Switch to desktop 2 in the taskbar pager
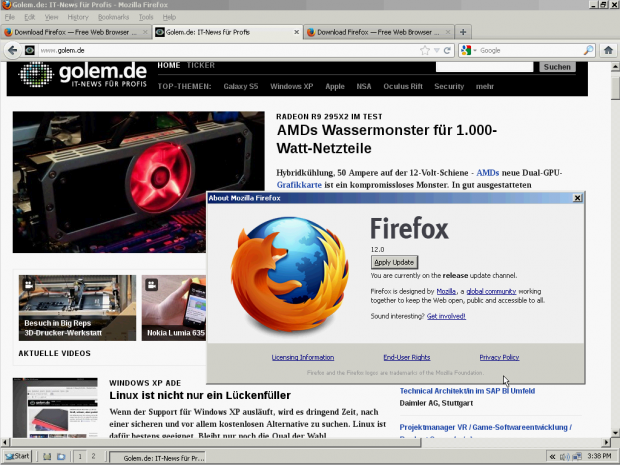The image size is (620, 465). (x=93, y=456)
